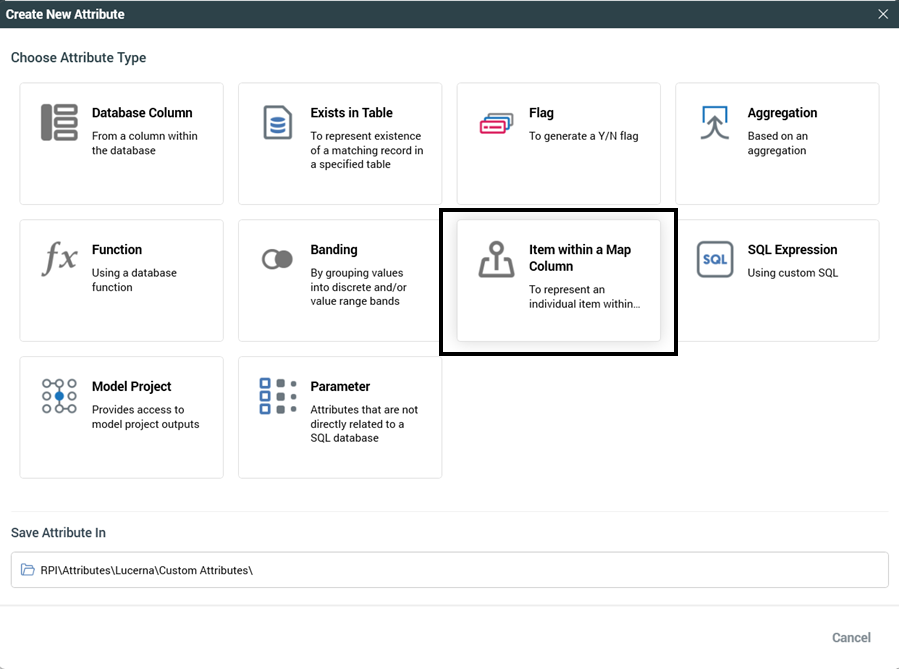
Task: Select the Banding overlapping circles icon
Action: click(277, 259)
